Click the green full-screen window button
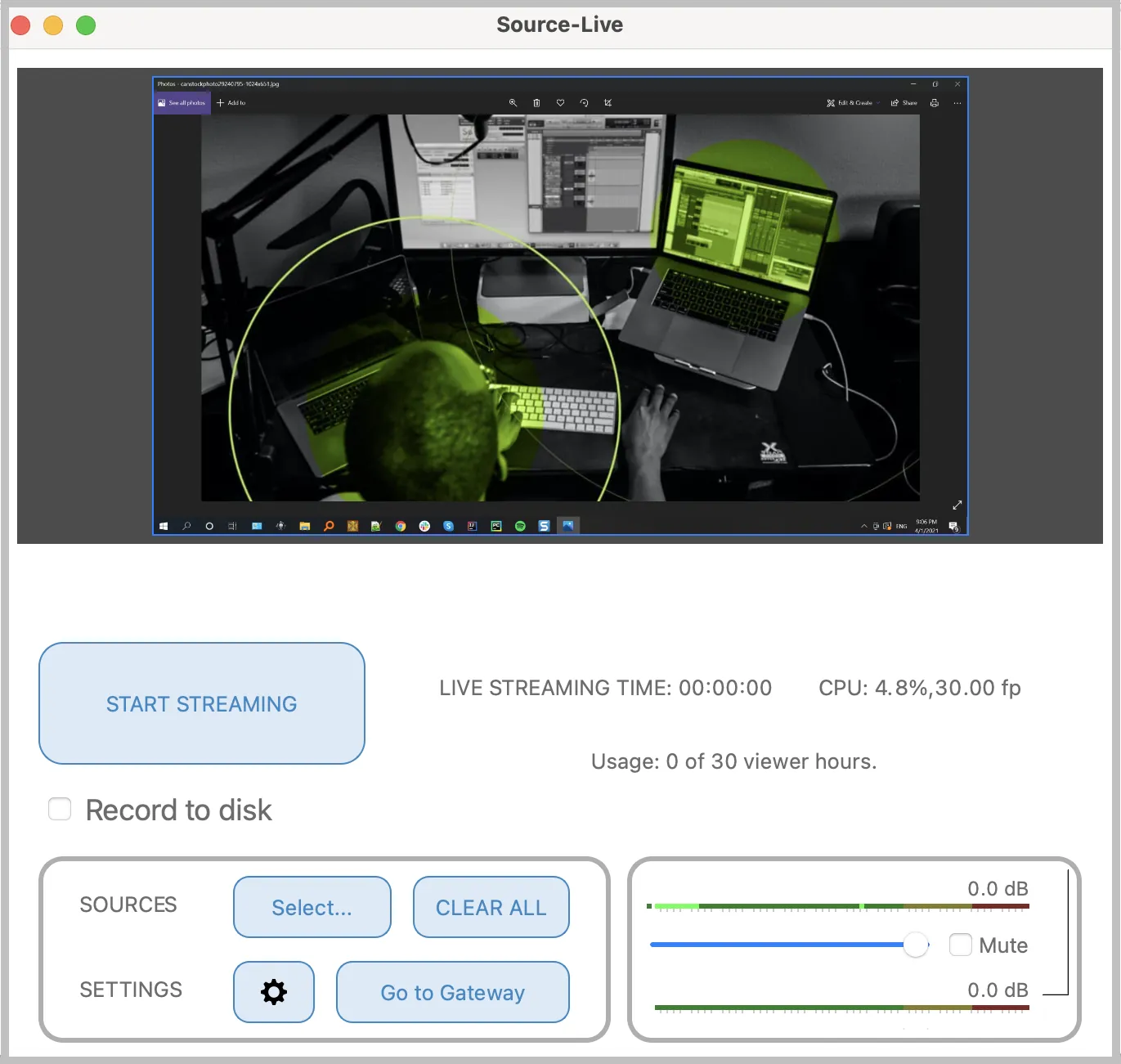 click(86, 25)
